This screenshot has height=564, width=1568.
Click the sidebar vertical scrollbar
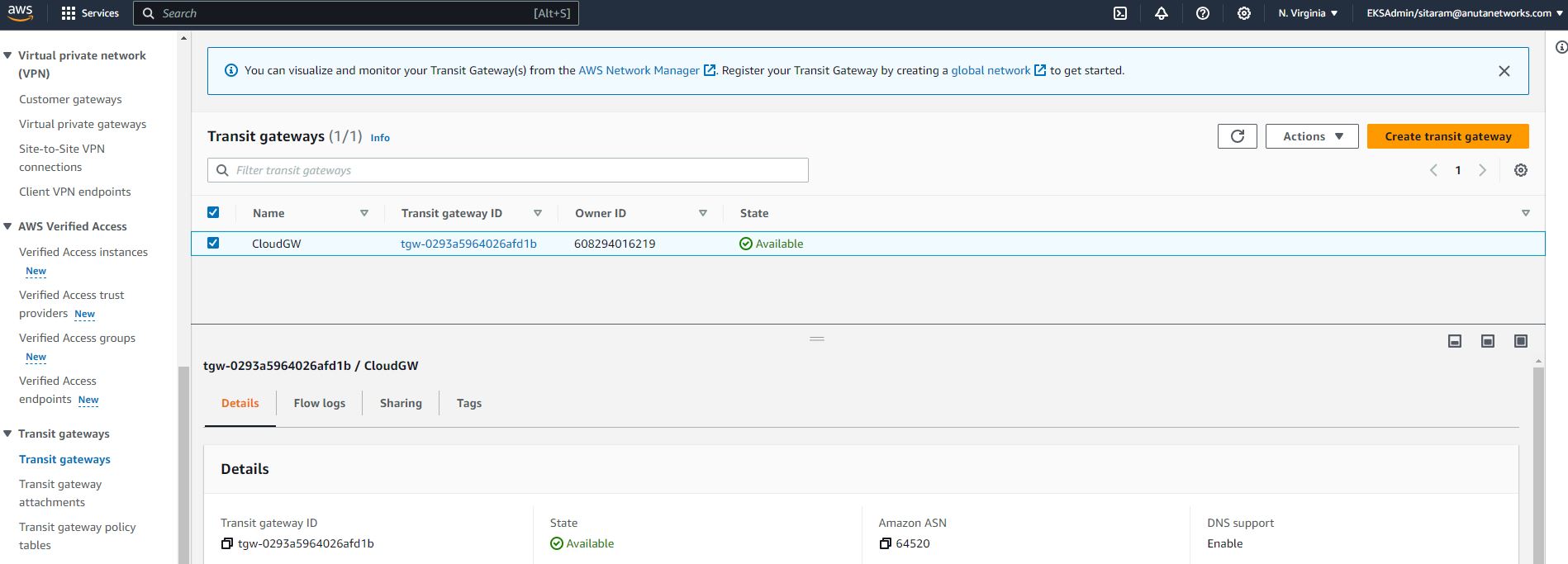pos(183,465)
